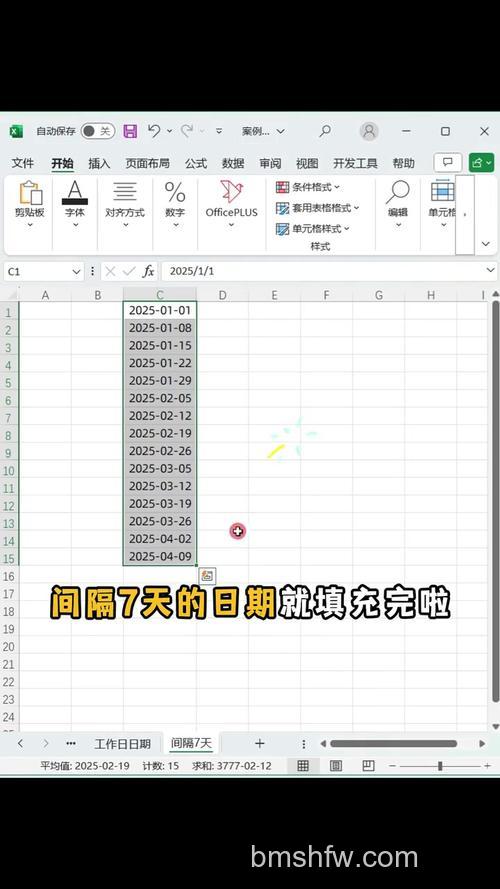Open the 编辑 editing group
This screenshot has height=889, width=500.
398,205
